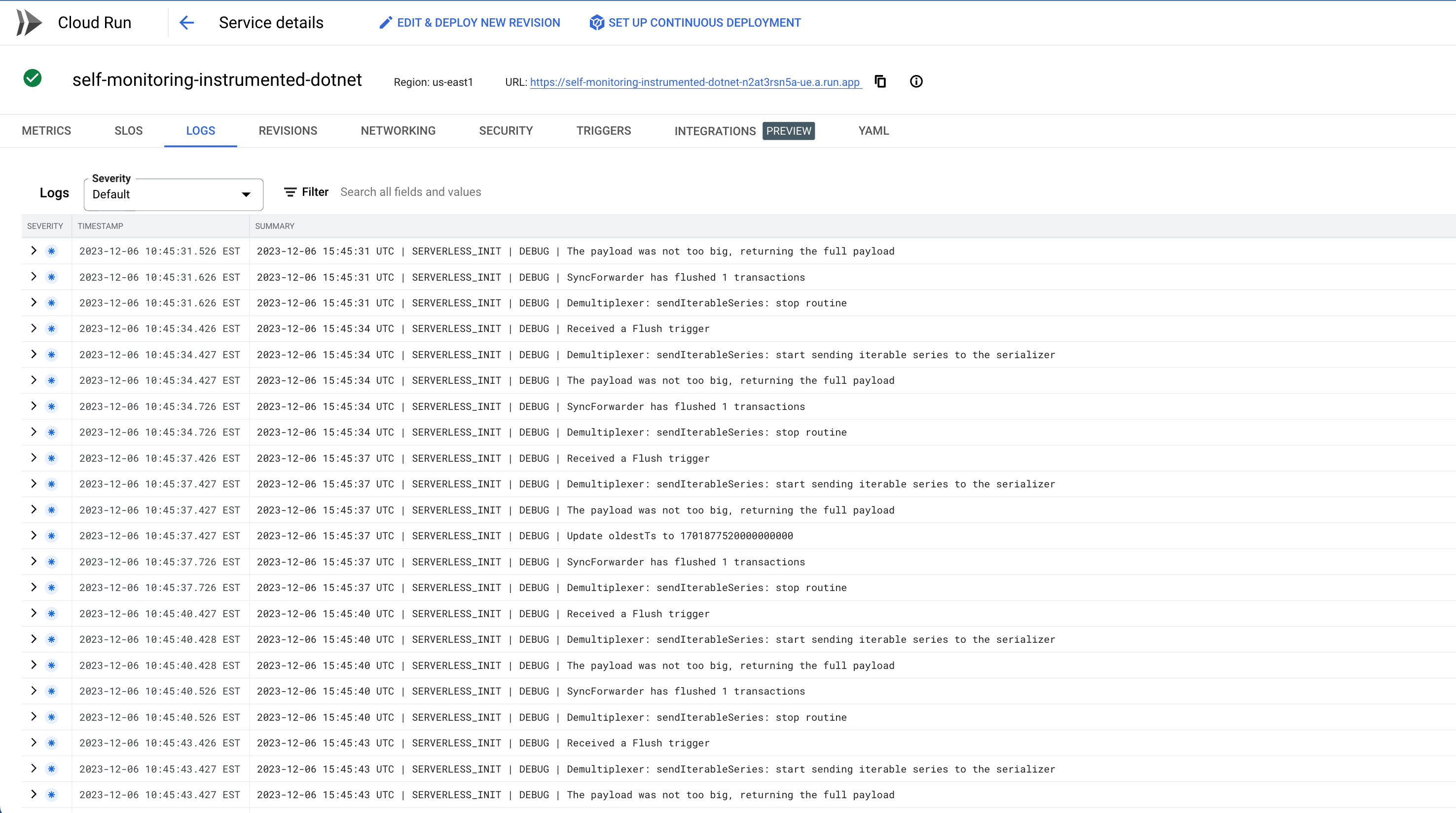Click the back arrow to leave Service details

point(186,23)
